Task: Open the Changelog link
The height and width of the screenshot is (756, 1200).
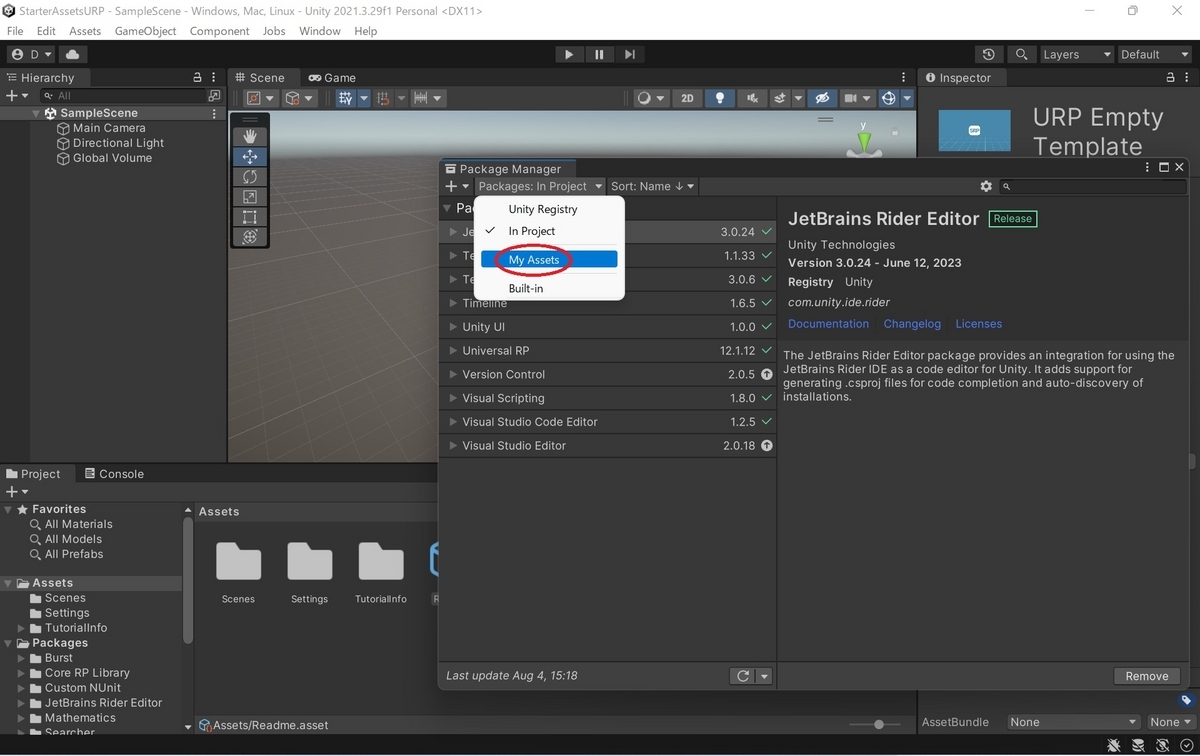Action: (x=912, y=324)
